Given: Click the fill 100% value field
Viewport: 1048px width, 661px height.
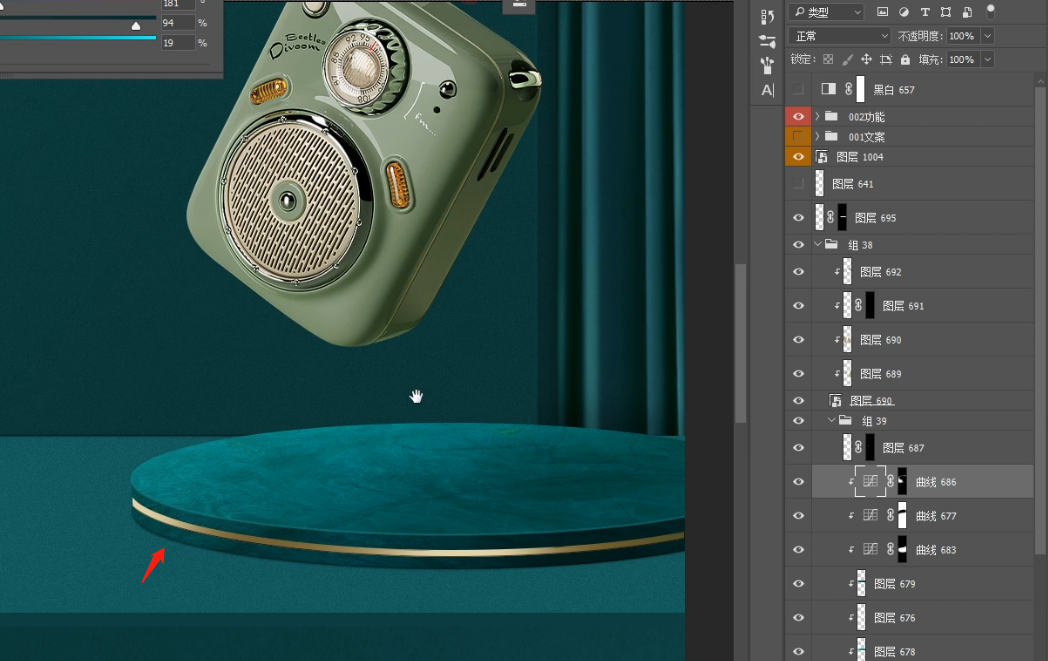Looking at the screenshot, I should [x=962, y=59].
